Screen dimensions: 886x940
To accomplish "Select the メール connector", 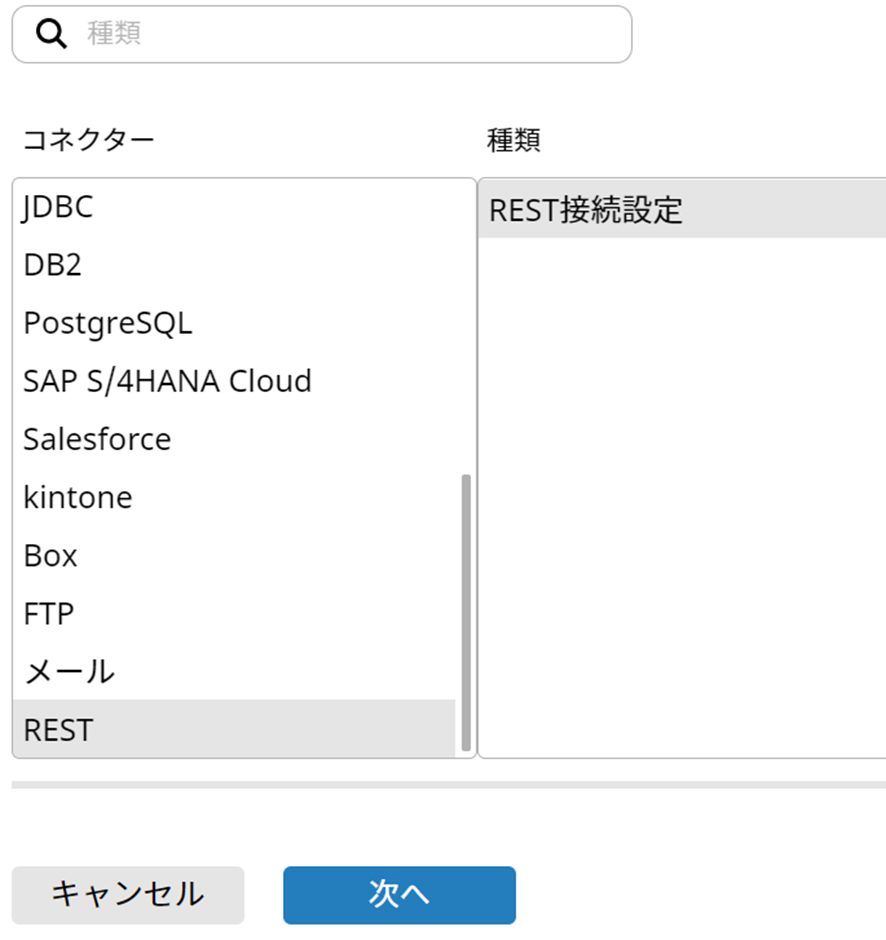I will coord(69,671).
